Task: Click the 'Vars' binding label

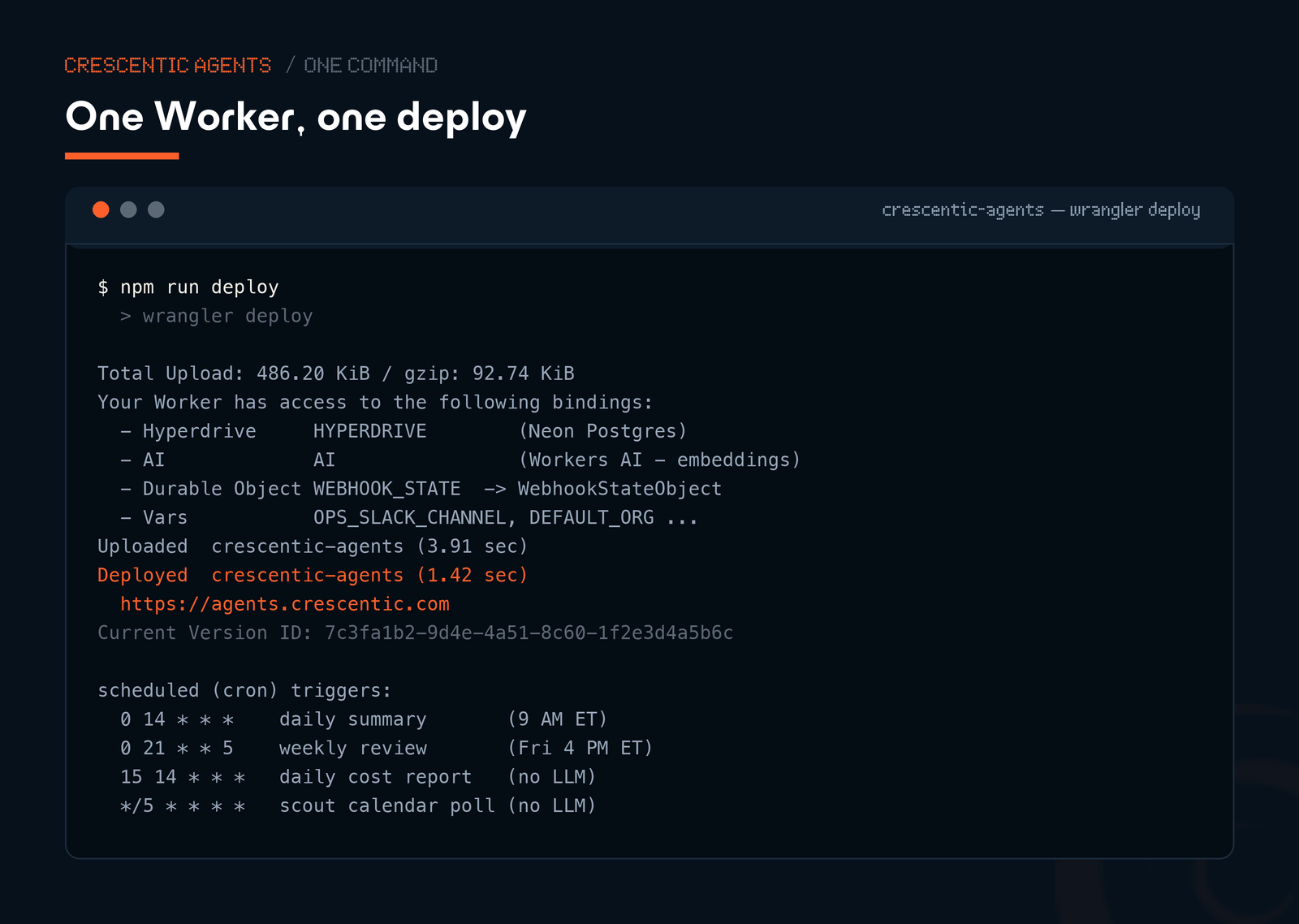Action: pyautogui.click(x=165, y=518)
